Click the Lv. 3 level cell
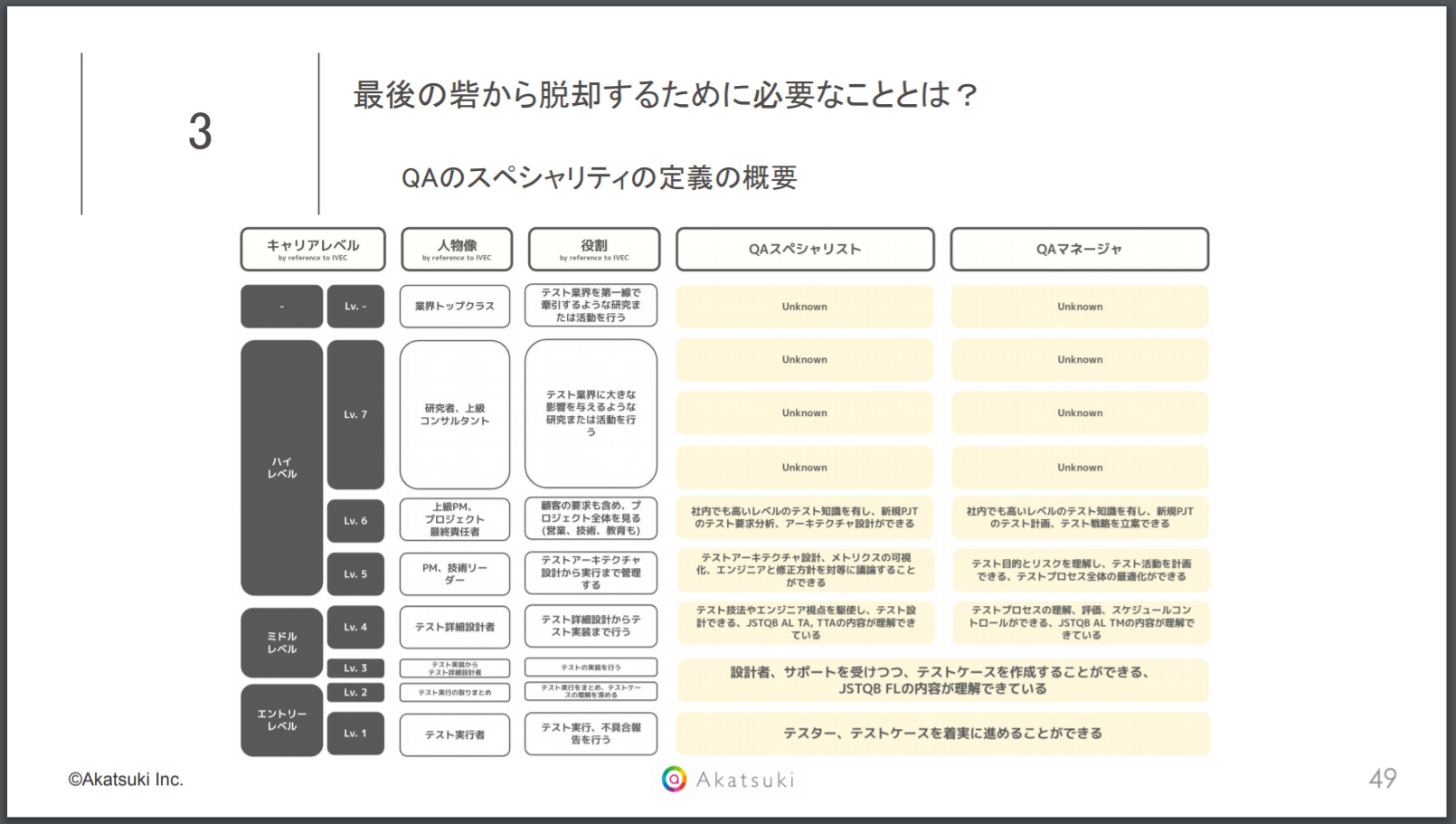This screenshot has width=1456, height=824. point(355,668)
